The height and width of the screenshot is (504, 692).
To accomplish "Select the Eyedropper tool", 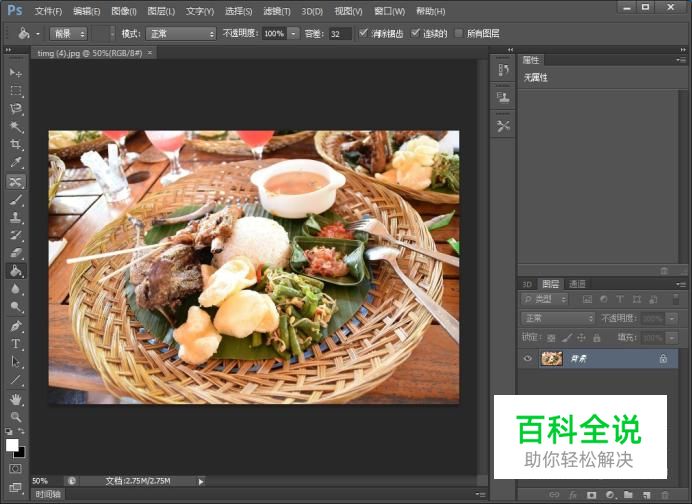I will pyautogui.click(x=16, y=163).
